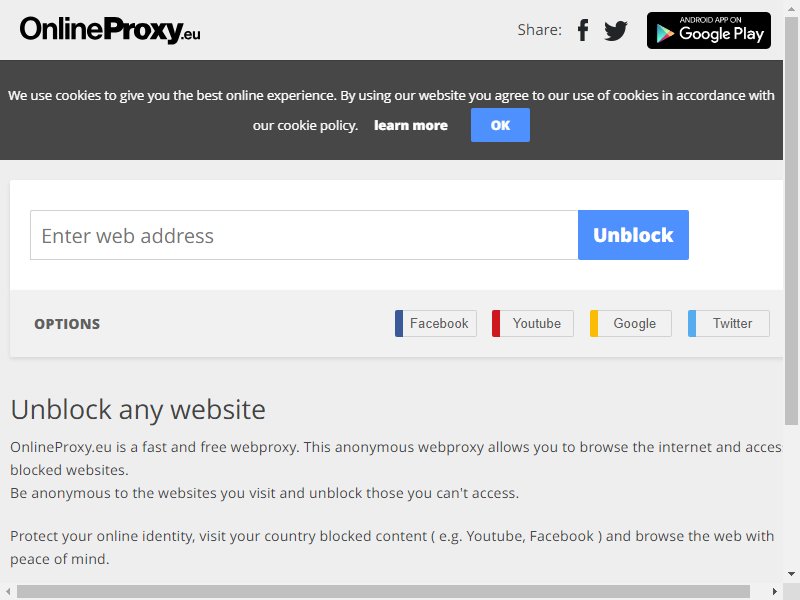Image resolution: width=800 pixels, height=600 pixels.
Task: Click the vertical scrollbar thumb
Action: pyautogui.click(x=791, y=219)
